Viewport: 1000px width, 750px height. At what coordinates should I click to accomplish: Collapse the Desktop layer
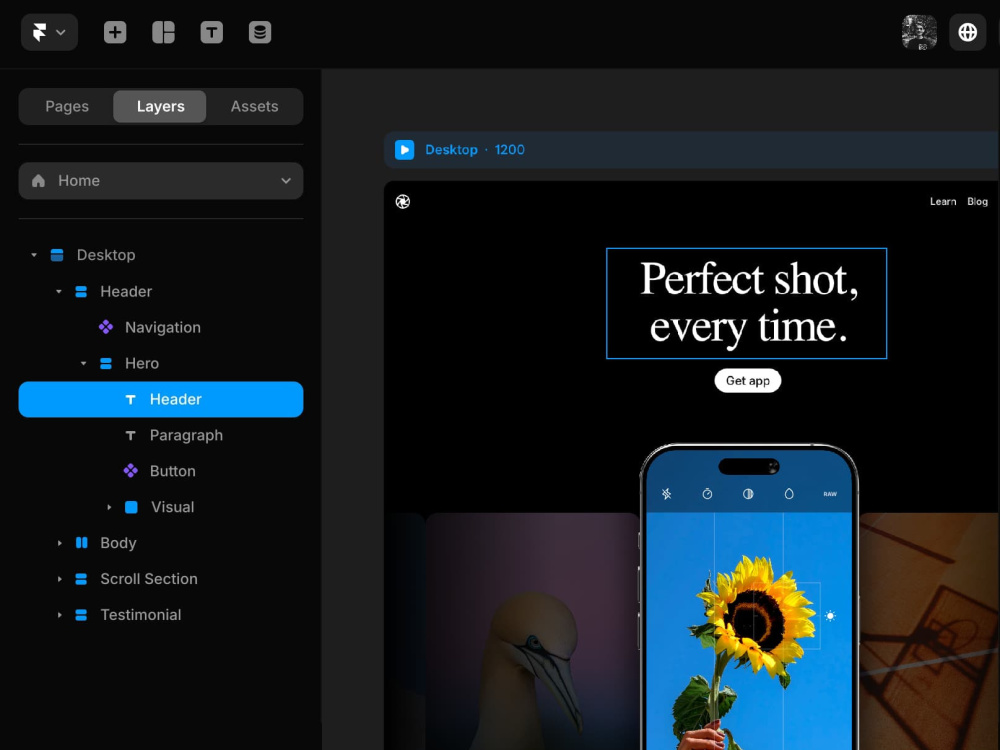pos(34,255)
